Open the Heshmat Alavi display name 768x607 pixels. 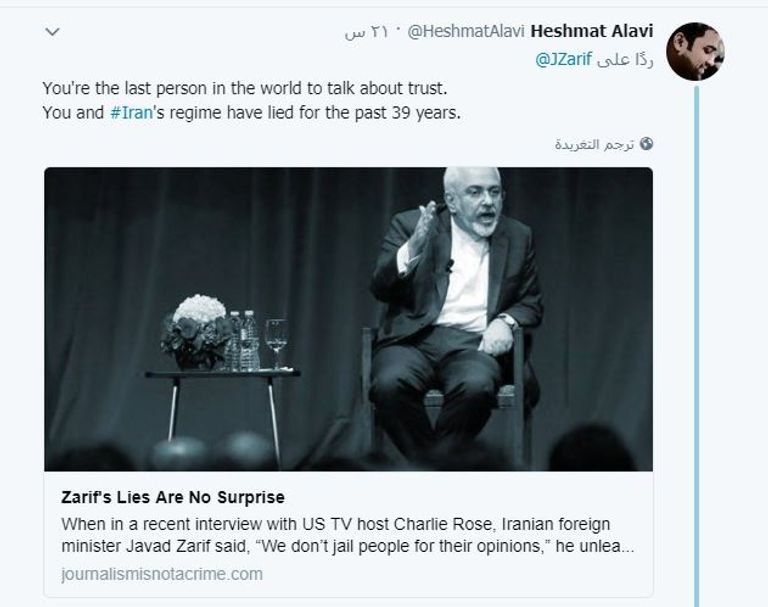point(592,31)
